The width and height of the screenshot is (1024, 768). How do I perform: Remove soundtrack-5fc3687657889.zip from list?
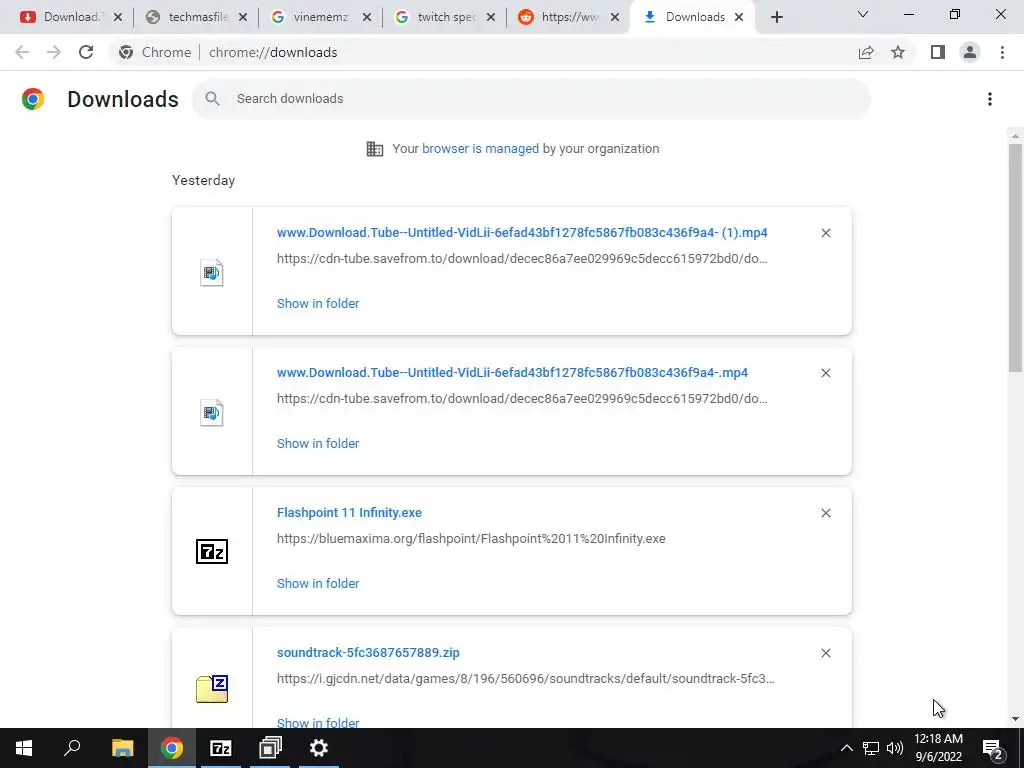tap(825, 653)
